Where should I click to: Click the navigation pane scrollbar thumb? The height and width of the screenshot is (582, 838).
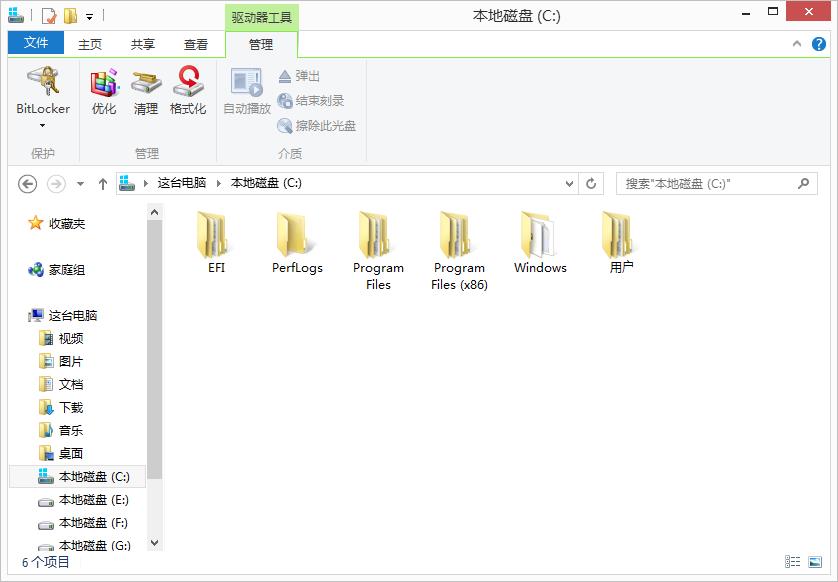click(154, 349)
